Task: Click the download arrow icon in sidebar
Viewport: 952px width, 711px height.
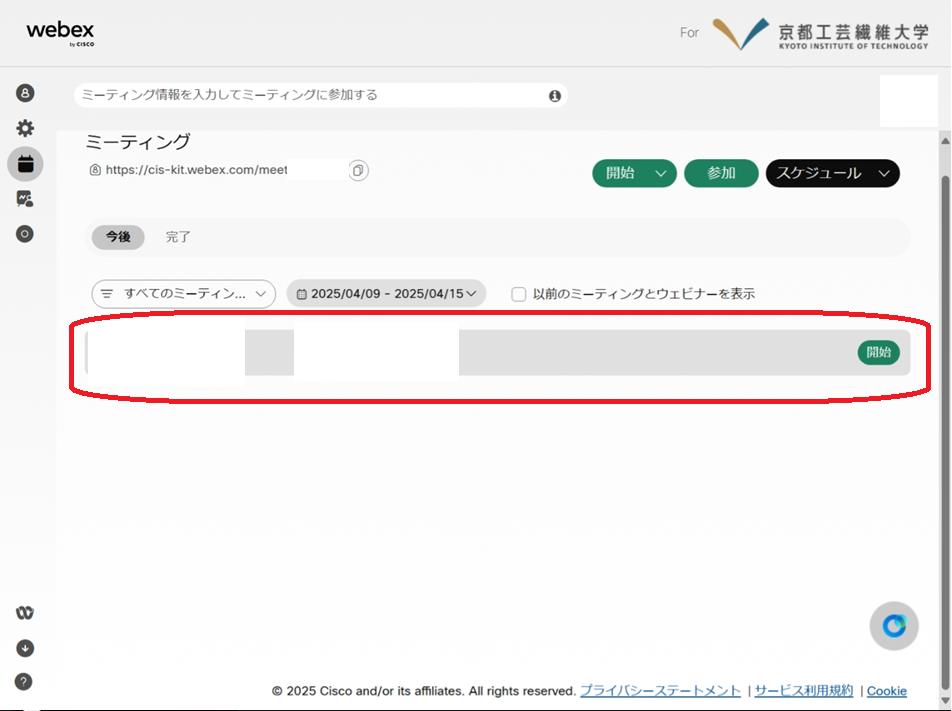Action: point(25,648)
